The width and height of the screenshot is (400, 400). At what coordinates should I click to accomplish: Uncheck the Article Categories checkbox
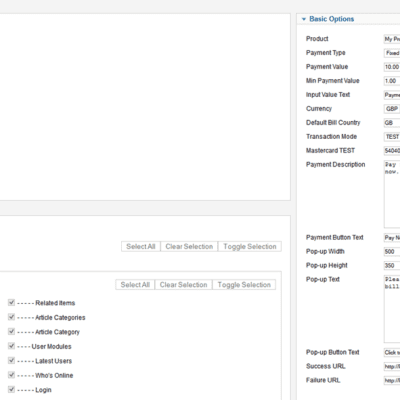point(11,317)
